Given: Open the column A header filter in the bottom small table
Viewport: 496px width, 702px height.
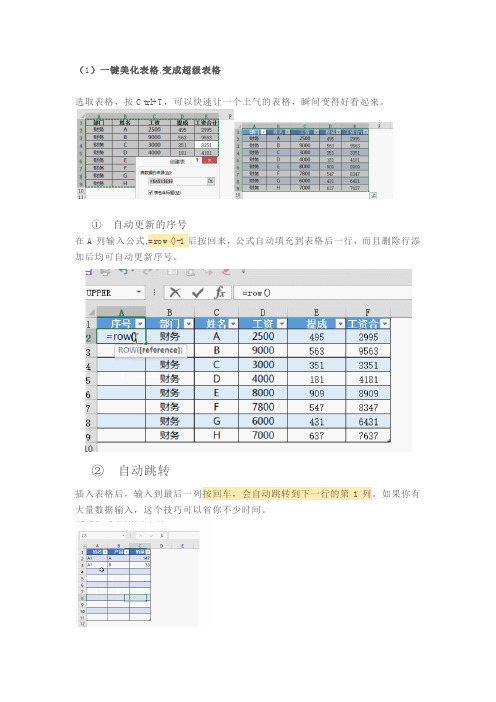Looking at the screenshot, I should point(105,552).
